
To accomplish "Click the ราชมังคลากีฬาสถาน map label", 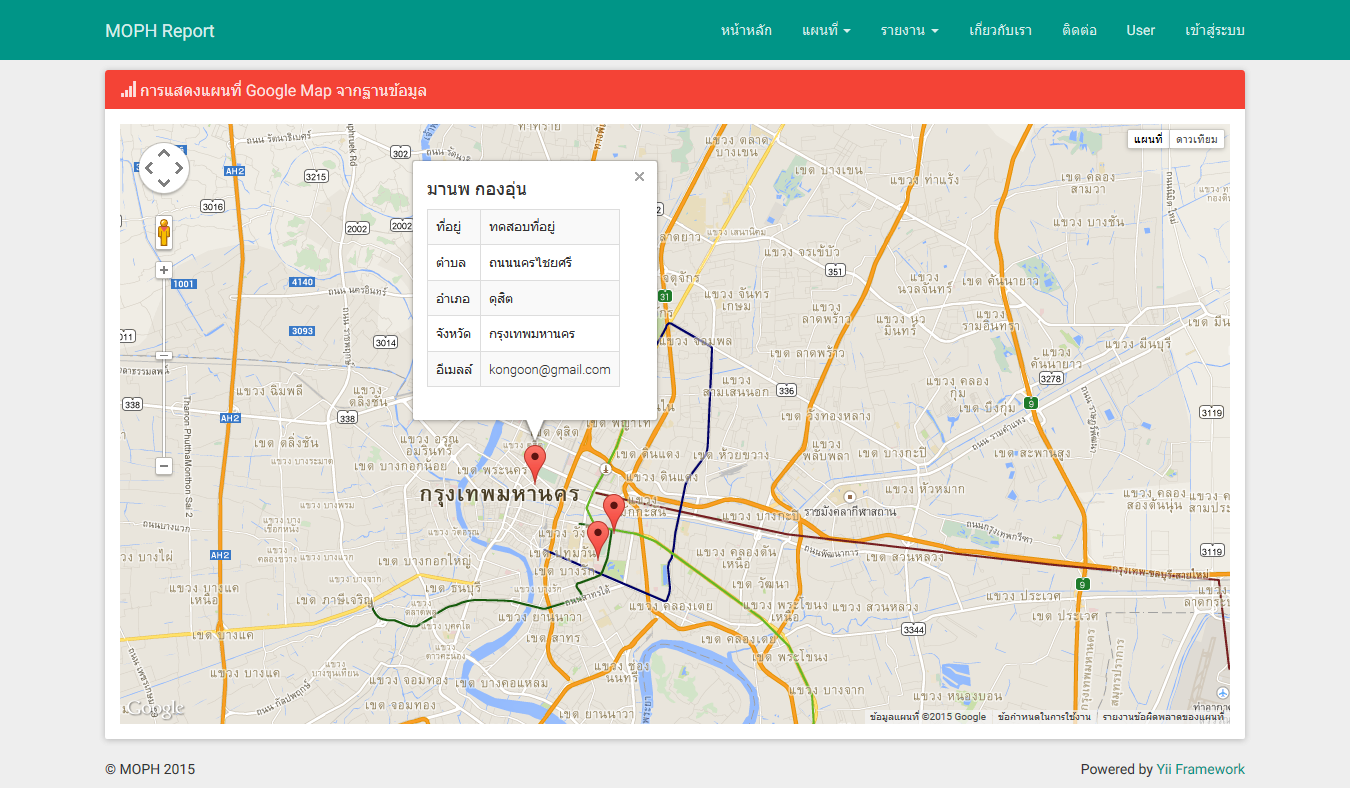I will (851, 511).
